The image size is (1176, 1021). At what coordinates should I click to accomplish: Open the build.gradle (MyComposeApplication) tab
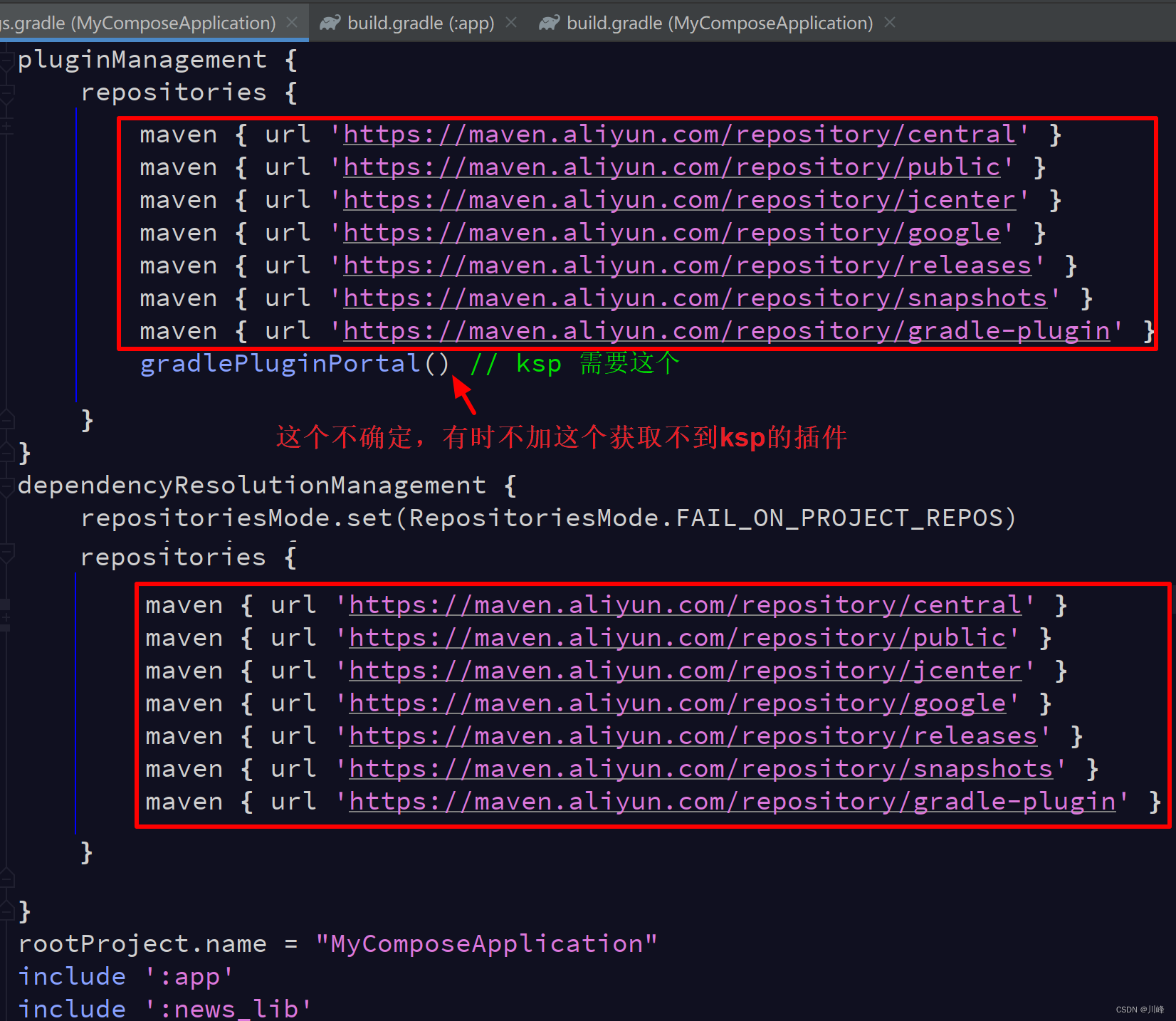click(x=719, y=23)
